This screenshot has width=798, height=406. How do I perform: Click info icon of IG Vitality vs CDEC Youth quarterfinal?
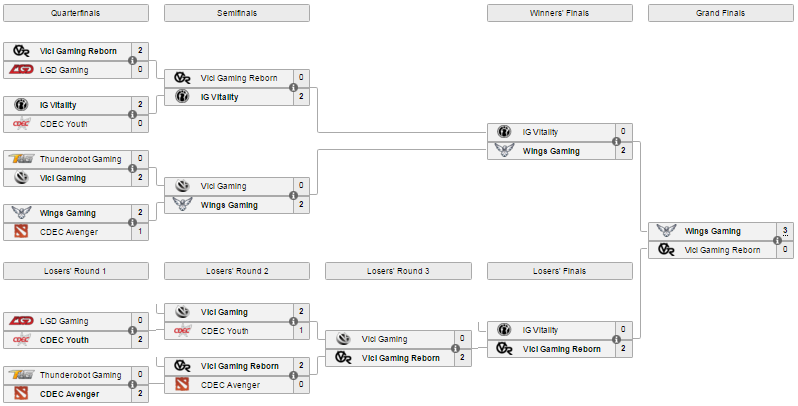(x=132, y=114)
